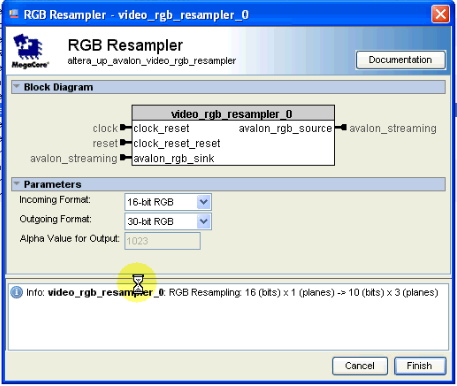Select the clock_reset port label
The height and width of the screenshot is (386, 457).
(161, 128)
